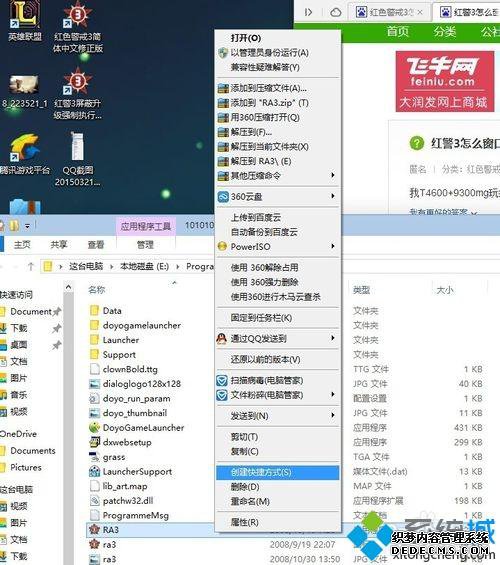Click 本地磁盘 (E:) in address breadcrumb

tap(144, 266)
